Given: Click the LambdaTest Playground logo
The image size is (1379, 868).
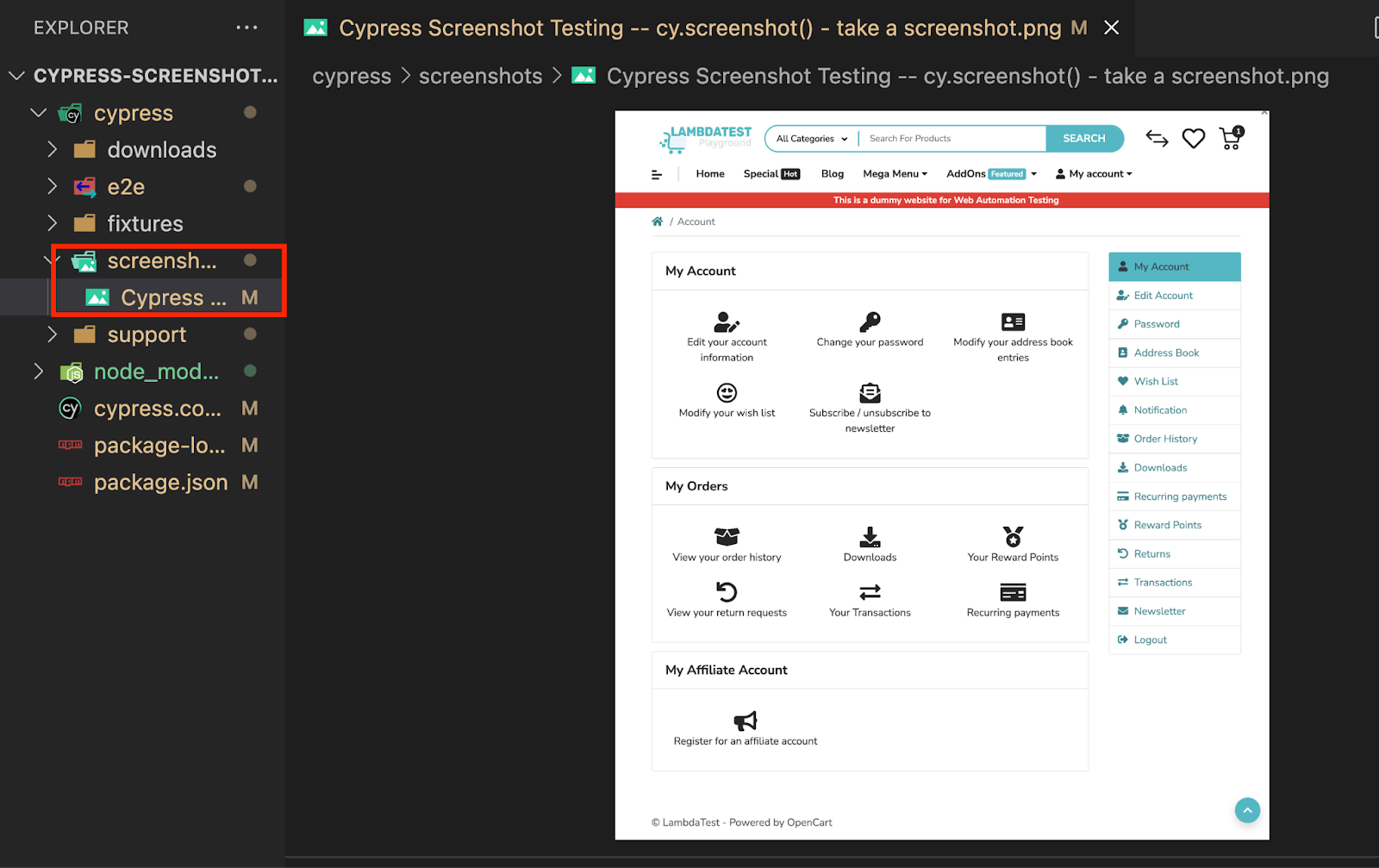Looking at the screenshot, I should point(705,138).
